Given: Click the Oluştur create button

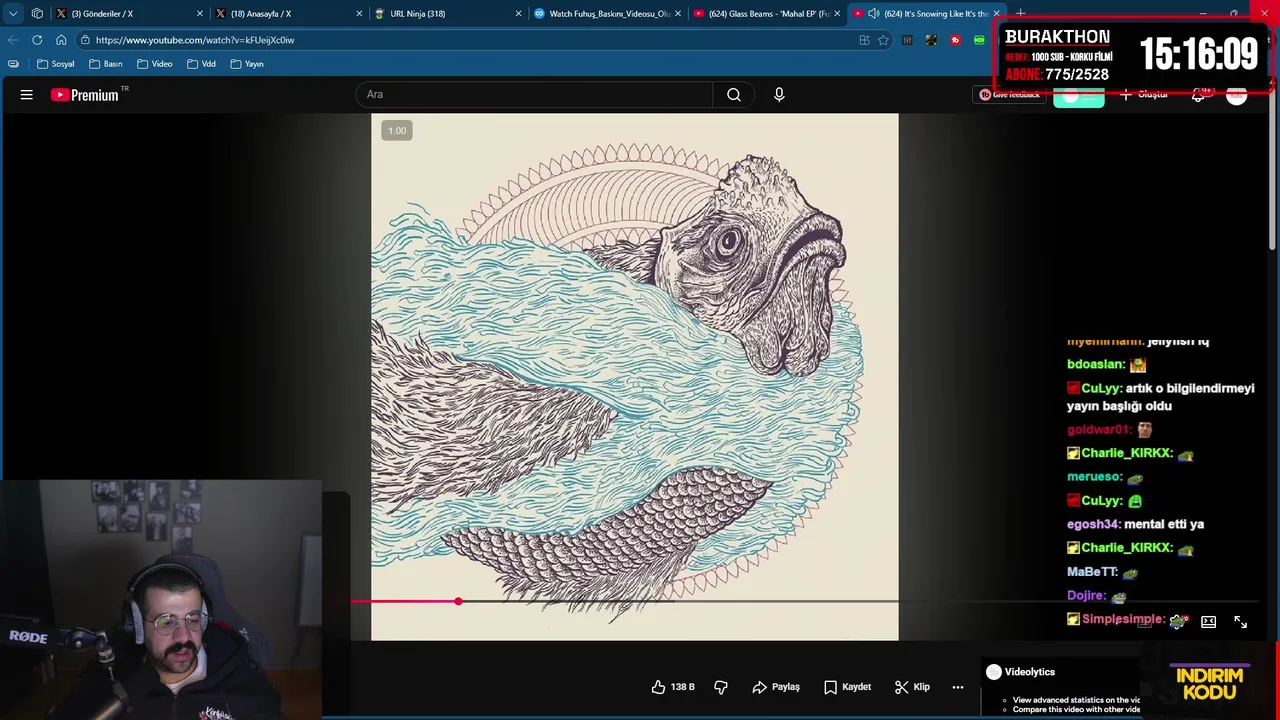Looking at the screenshot, I should (x=1144, y=95).
